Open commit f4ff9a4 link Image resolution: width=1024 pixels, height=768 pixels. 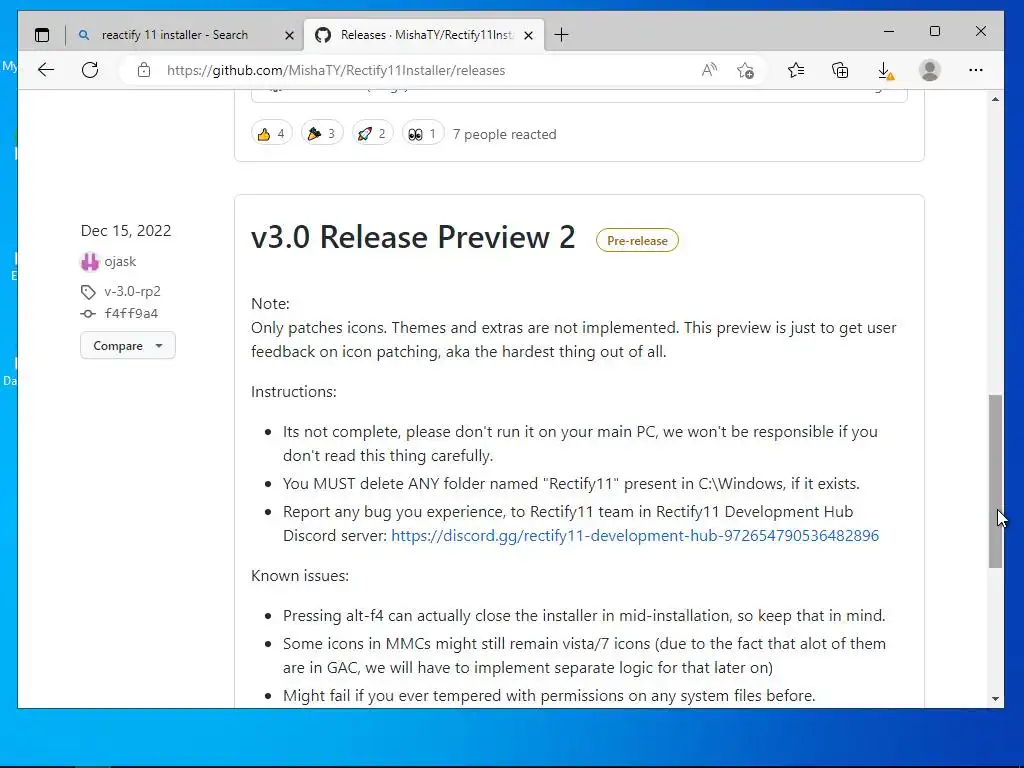[x=131, y=313]
